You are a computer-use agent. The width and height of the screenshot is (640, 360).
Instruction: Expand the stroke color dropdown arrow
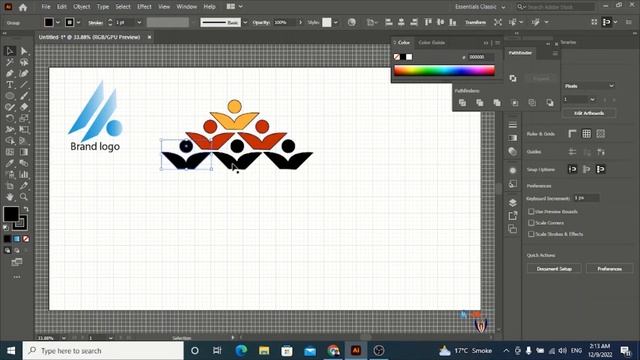(78, 22)
